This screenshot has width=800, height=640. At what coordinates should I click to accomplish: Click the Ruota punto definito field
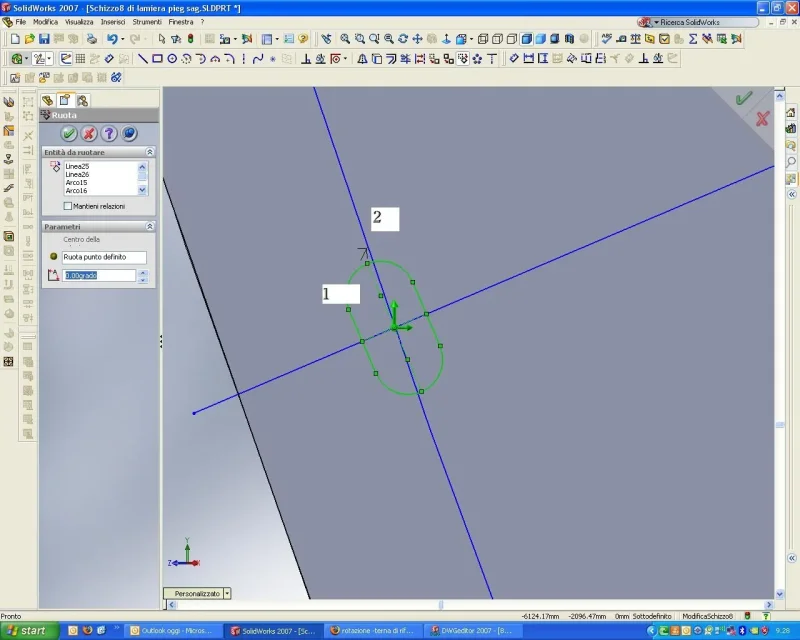click(104, 257)
